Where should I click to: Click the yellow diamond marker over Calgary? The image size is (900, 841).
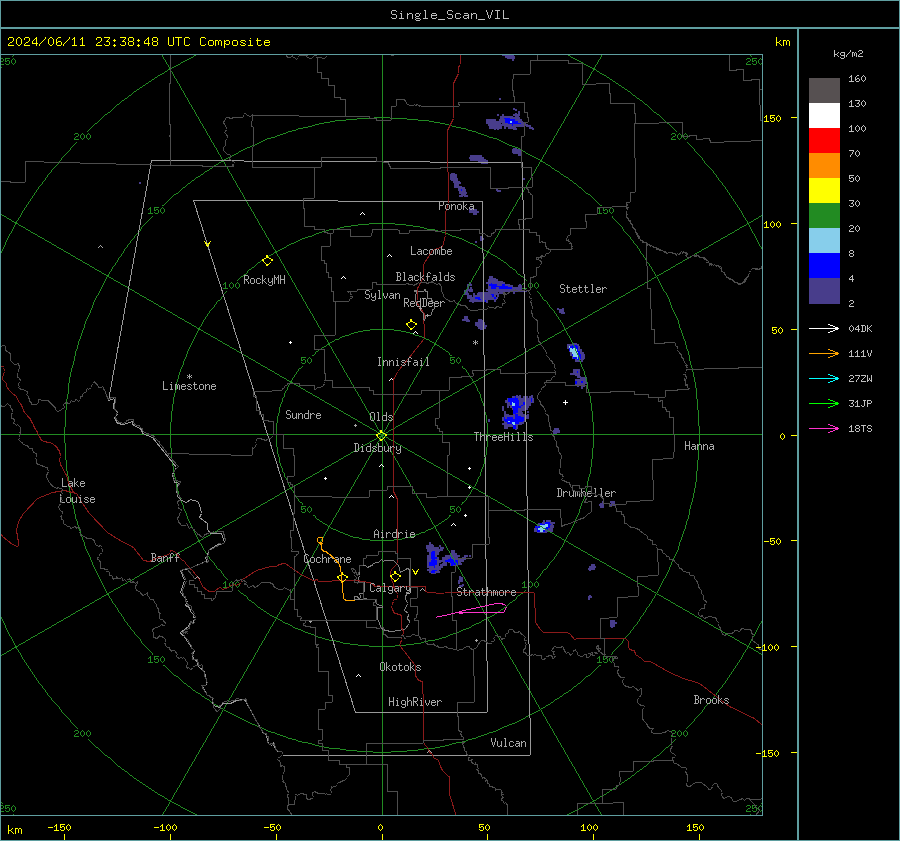pos(395,576)
